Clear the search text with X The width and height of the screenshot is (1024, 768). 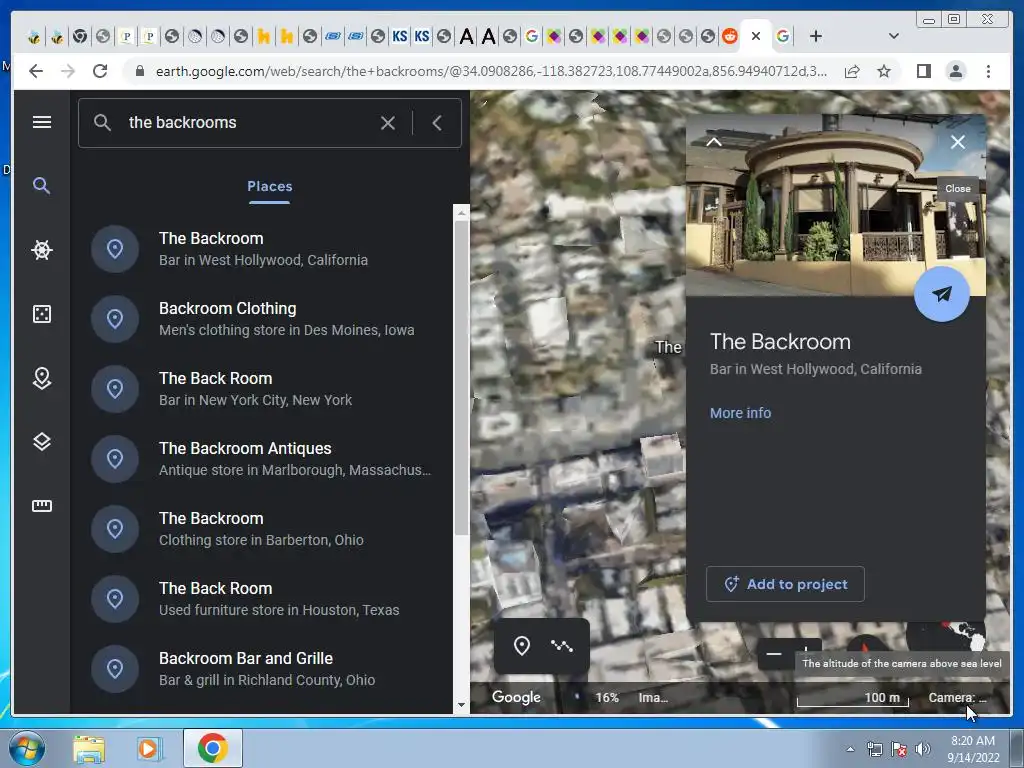point(388,123)
